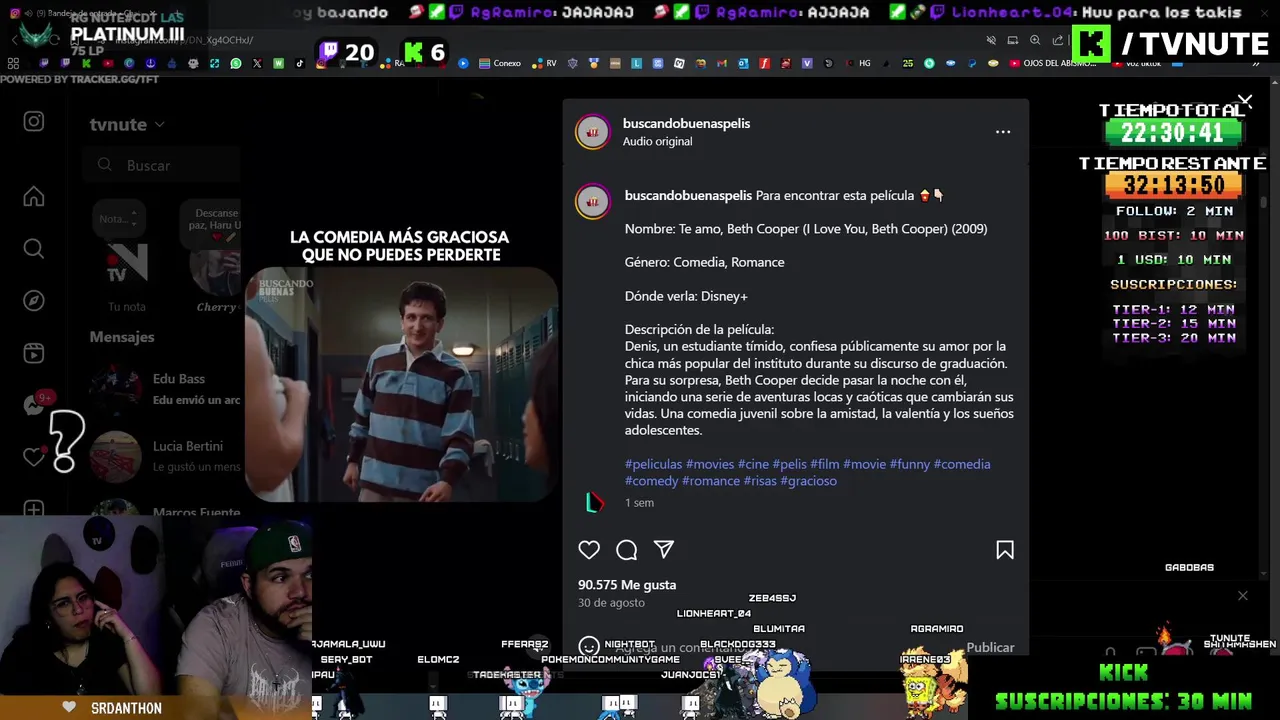Open the Reels icon in sidebar
Viewport: 1280px width, 720px height.
pos(34,353)
